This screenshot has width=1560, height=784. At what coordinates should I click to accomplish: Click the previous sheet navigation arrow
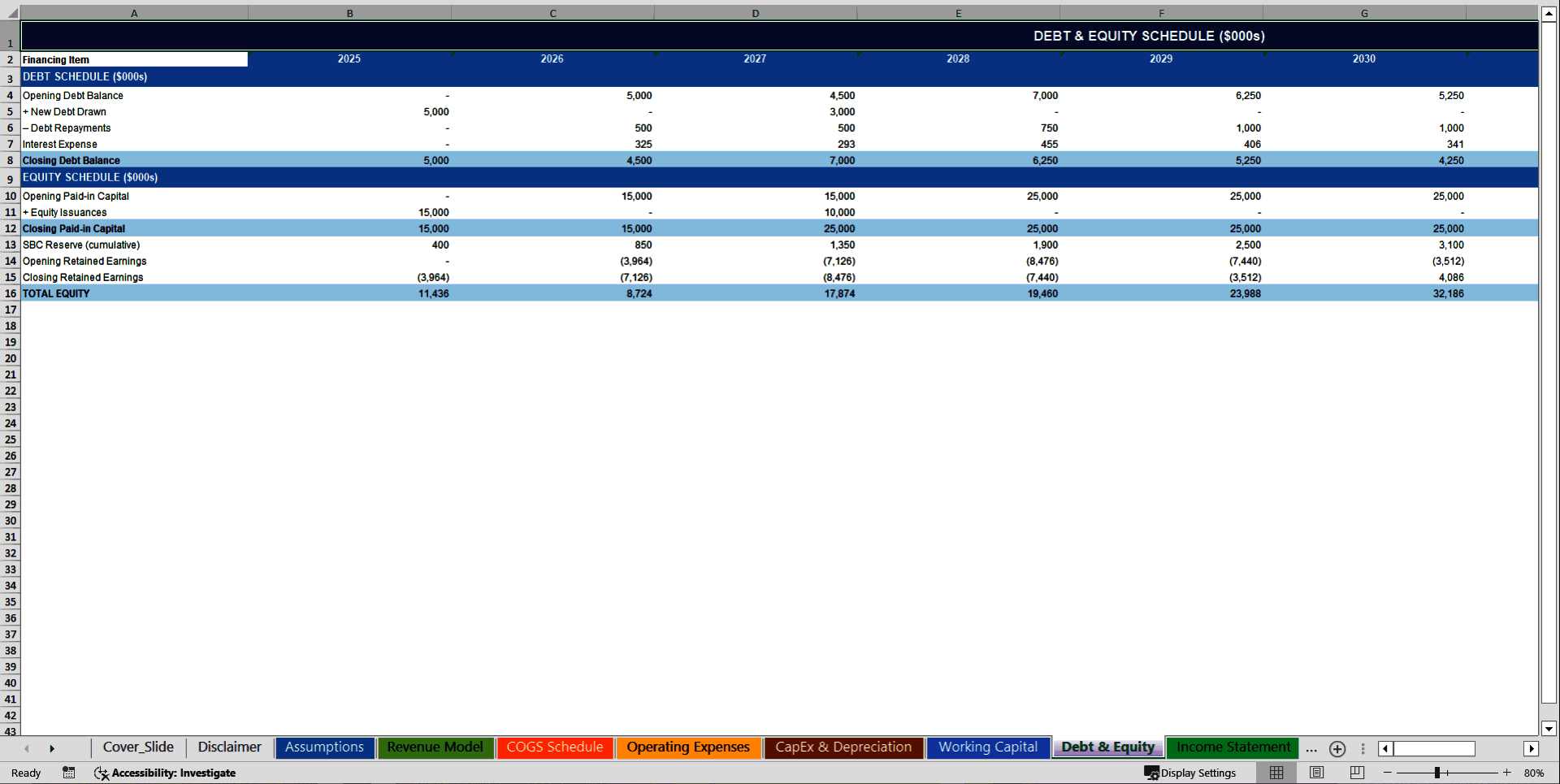click(x=27, y=747)
